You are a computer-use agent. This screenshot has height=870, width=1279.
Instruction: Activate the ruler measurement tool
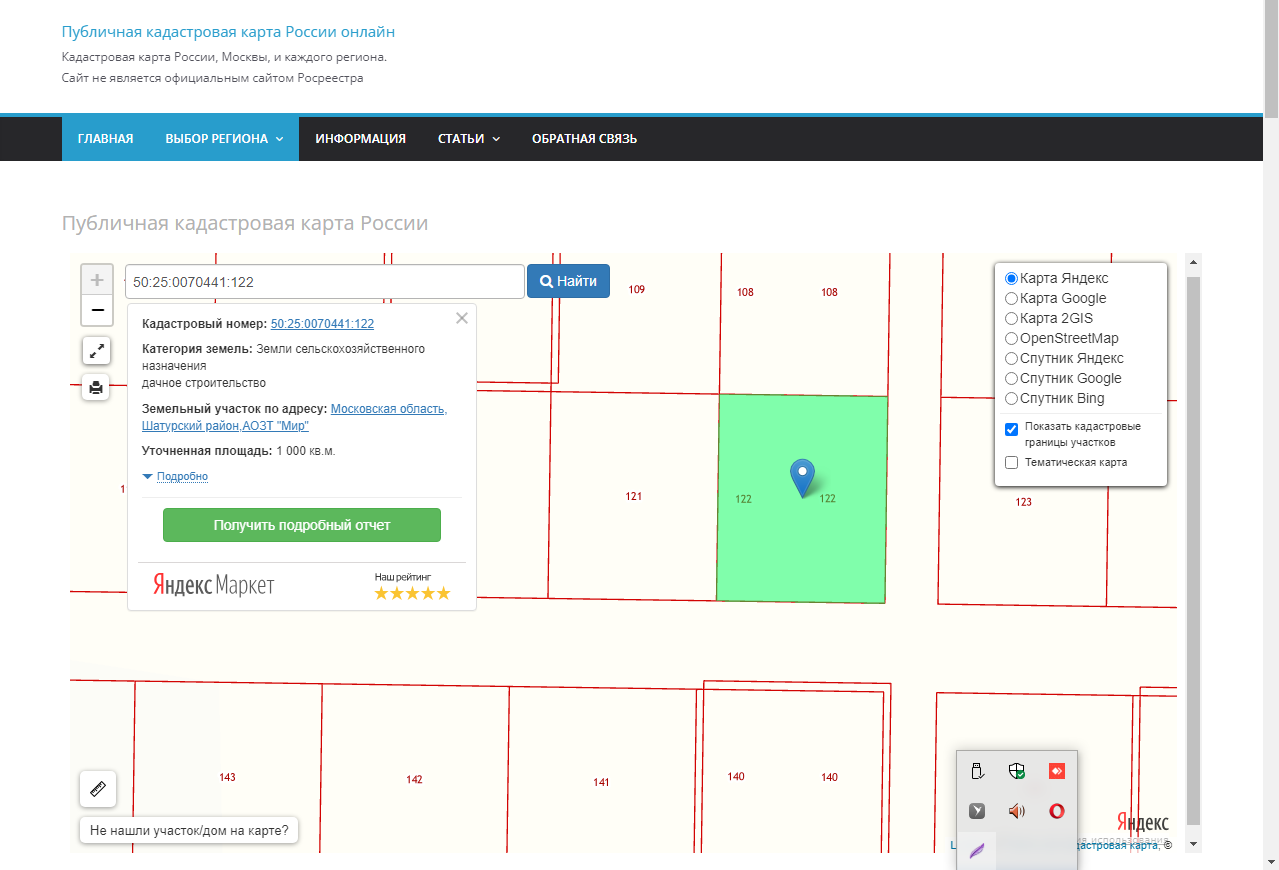point(98,789)
